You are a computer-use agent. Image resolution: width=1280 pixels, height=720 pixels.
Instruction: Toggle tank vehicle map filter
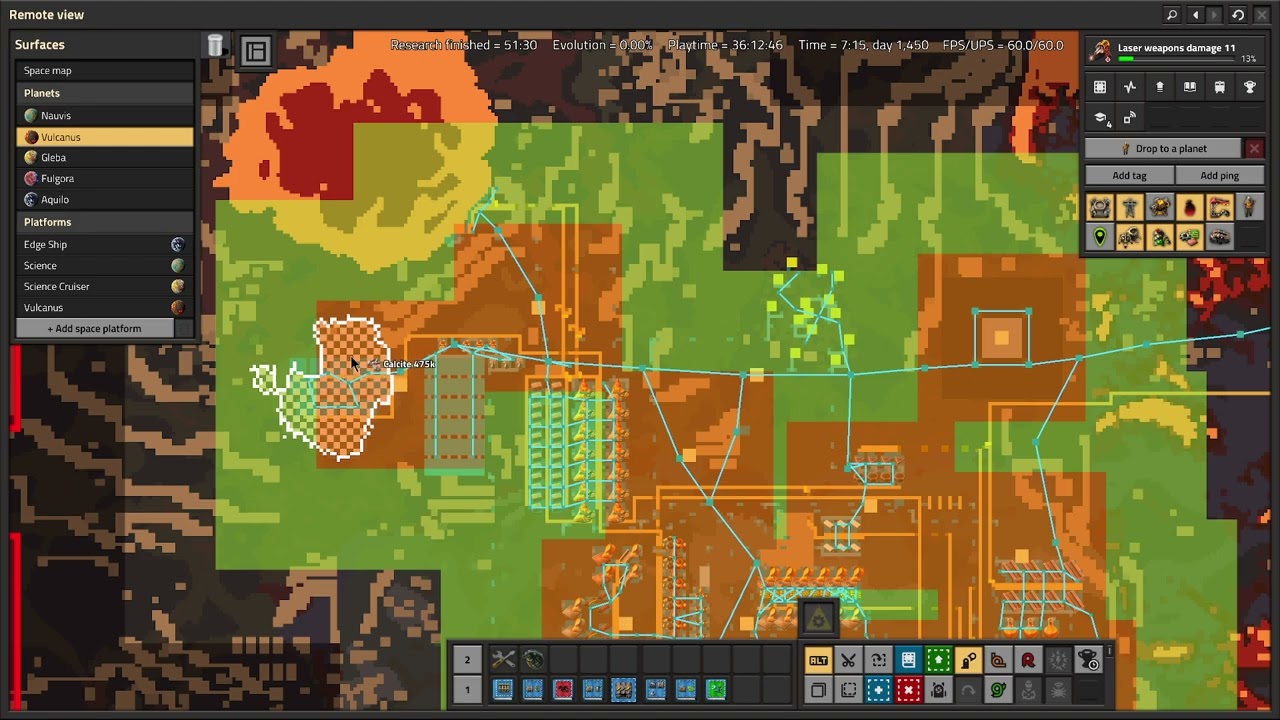click(x=1220, y=237)
